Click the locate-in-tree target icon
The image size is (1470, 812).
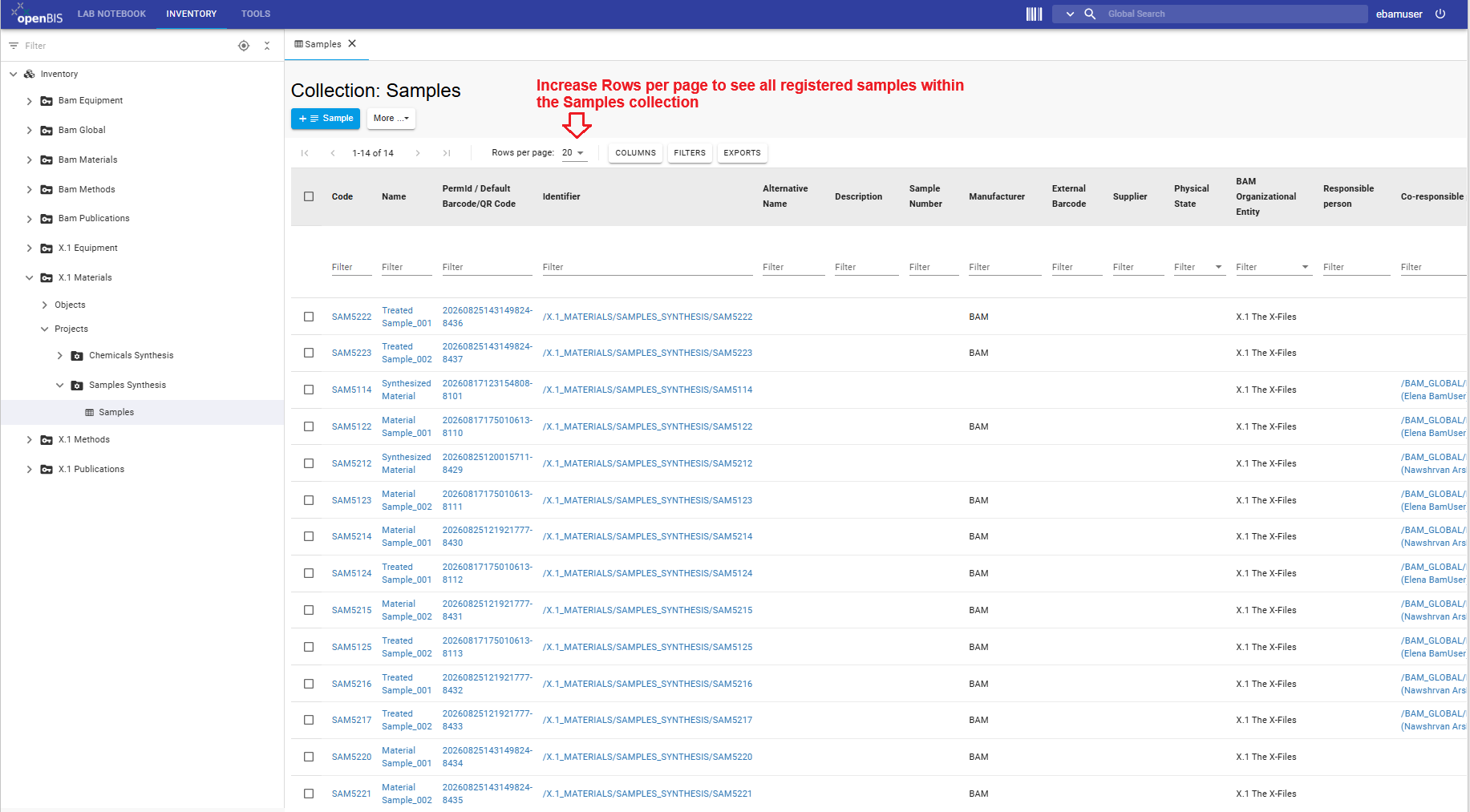(244, 46)
